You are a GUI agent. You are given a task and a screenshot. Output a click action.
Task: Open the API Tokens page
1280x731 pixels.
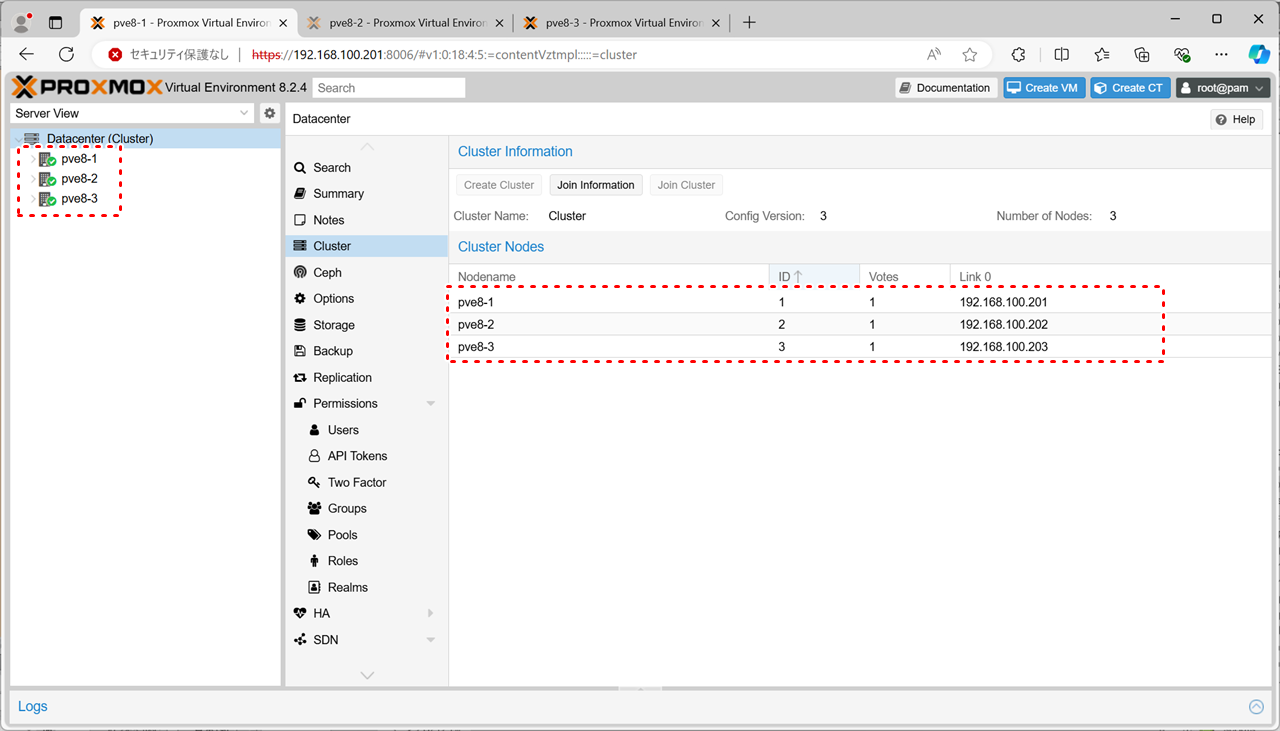(357, 456)
